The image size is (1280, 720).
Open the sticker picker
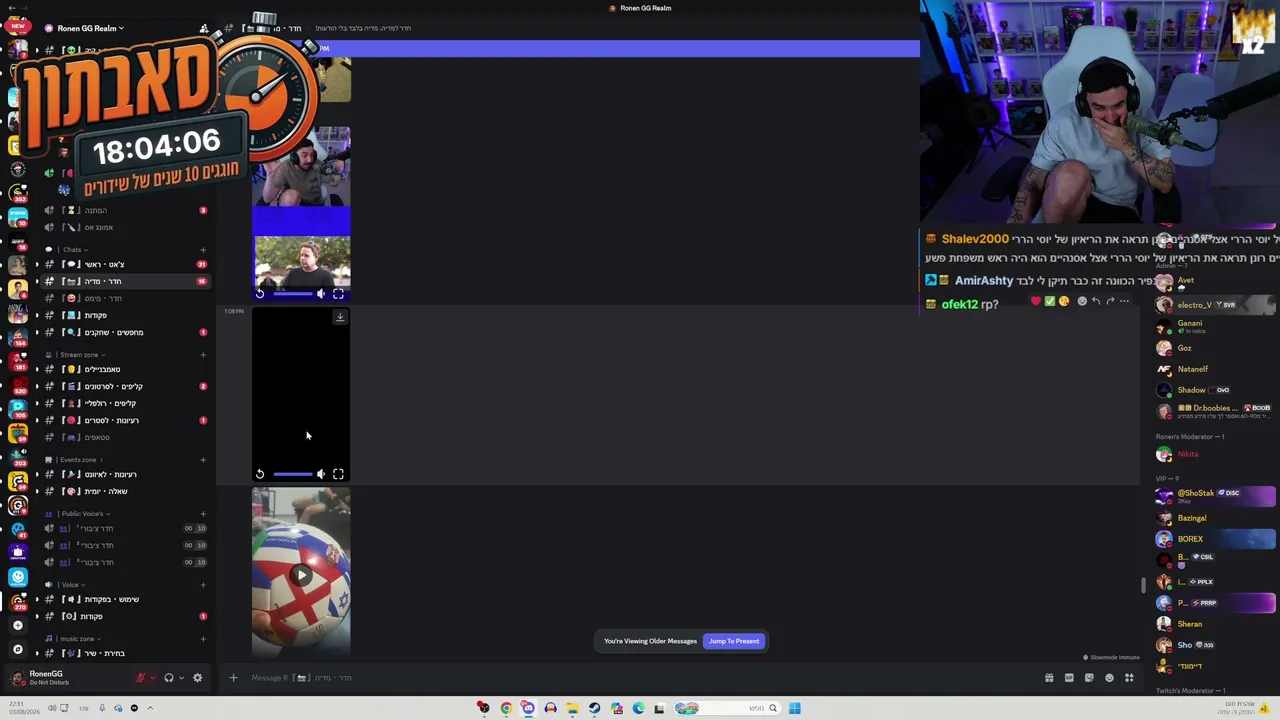(1089, 678)
